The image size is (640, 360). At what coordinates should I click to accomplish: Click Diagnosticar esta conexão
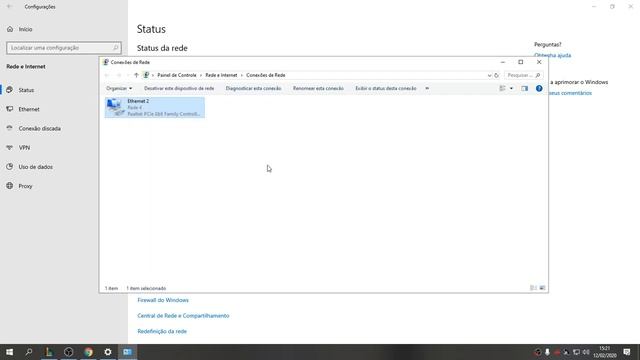pos(253,88)
